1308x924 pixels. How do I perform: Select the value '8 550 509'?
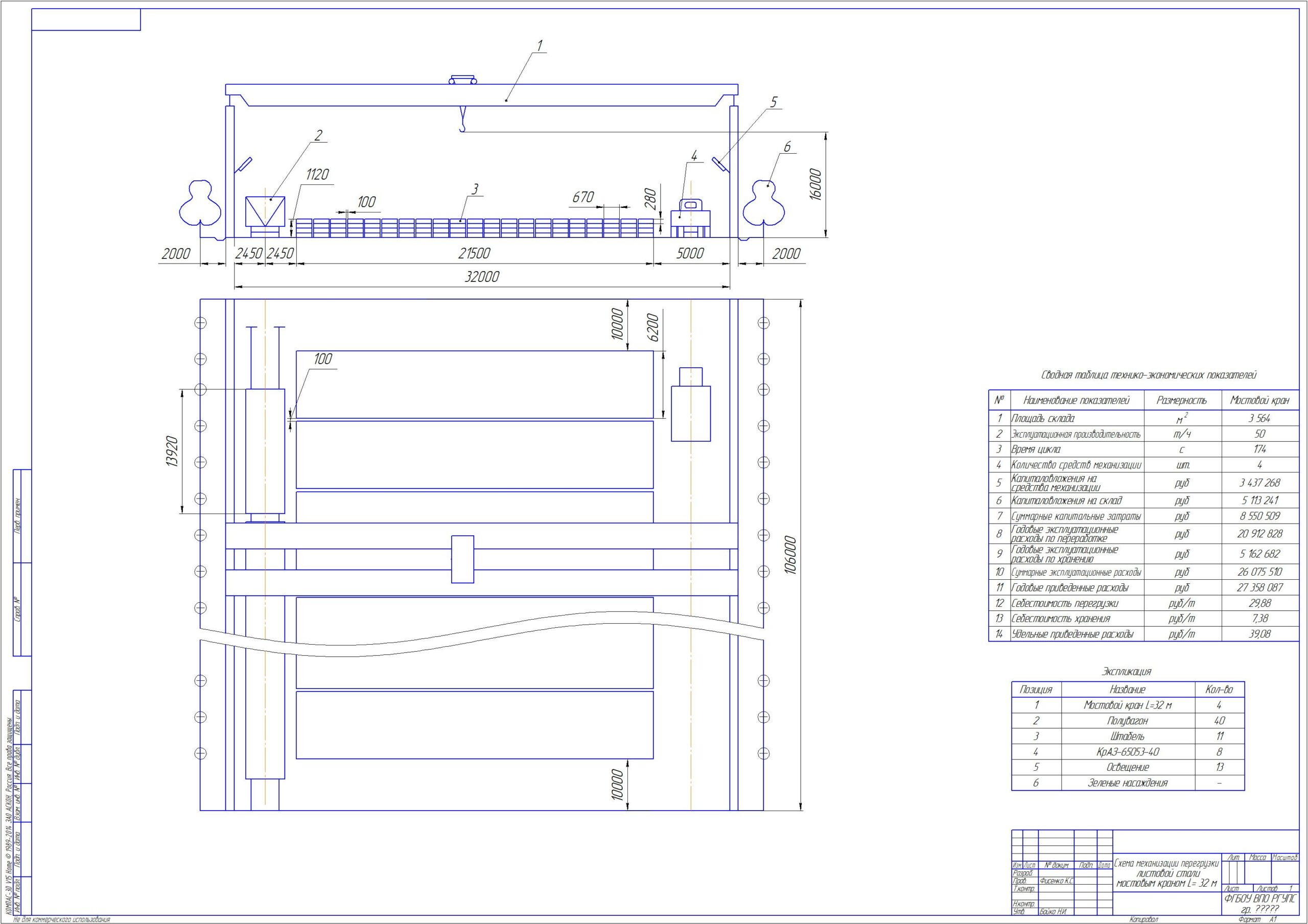tap(1259, 516)
